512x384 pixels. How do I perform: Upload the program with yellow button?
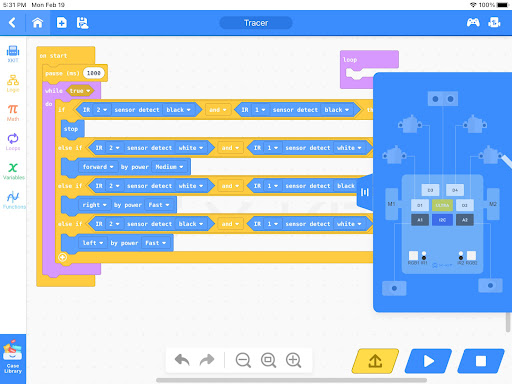[375, 361]
